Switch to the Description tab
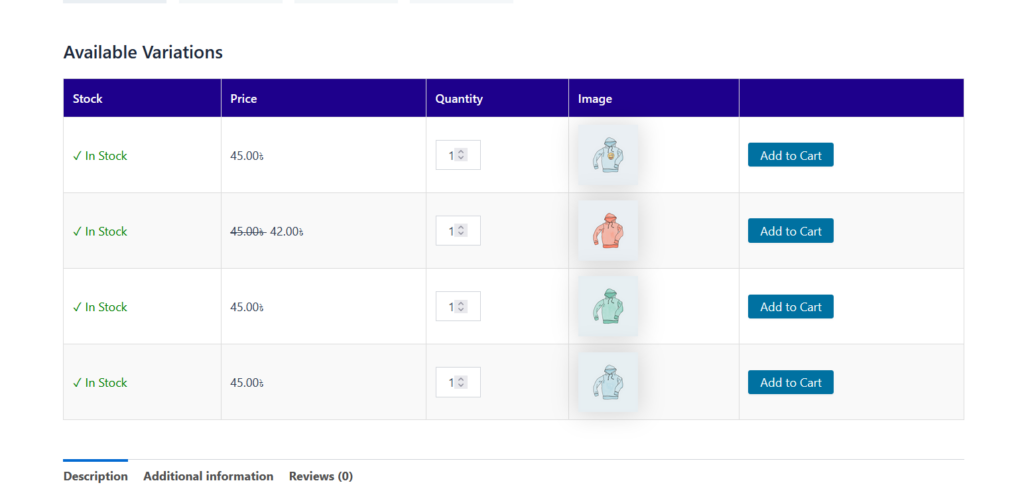The height and width of the screenshot is (485, 1024). click(95, 476)
